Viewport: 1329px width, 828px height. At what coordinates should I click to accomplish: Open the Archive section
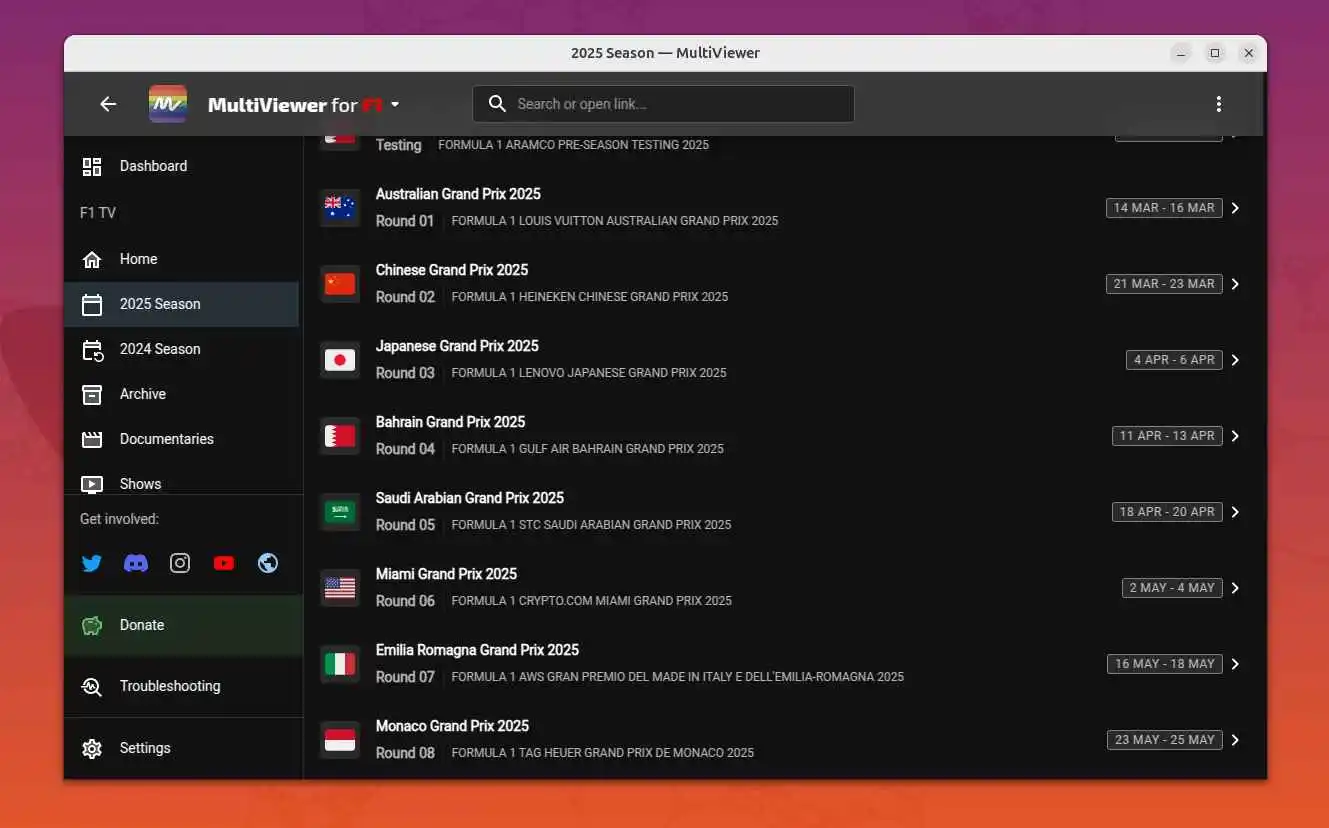[x=181, y=394]
